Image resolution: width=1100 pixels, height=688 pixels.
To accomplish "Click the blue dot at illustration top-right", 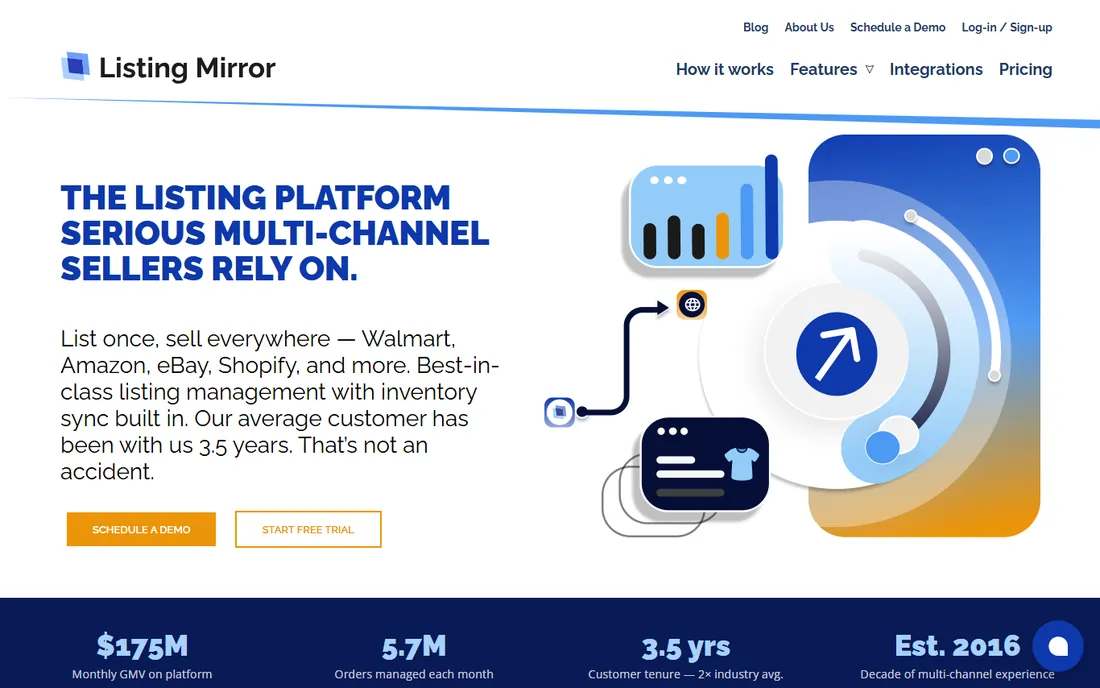I will 1011,156.
